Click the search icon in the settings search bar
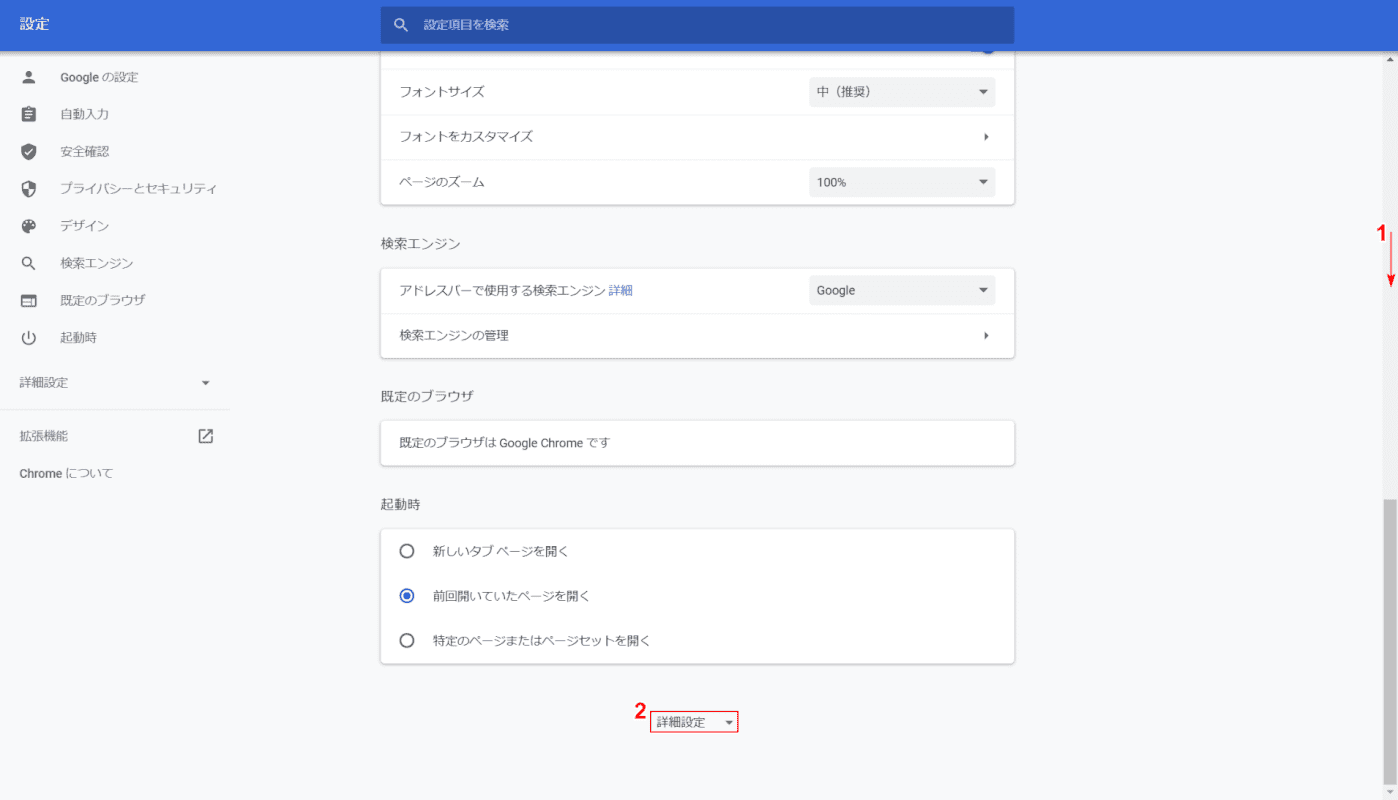This screenshot has width=1398, height=800. [x=401, y=25]
